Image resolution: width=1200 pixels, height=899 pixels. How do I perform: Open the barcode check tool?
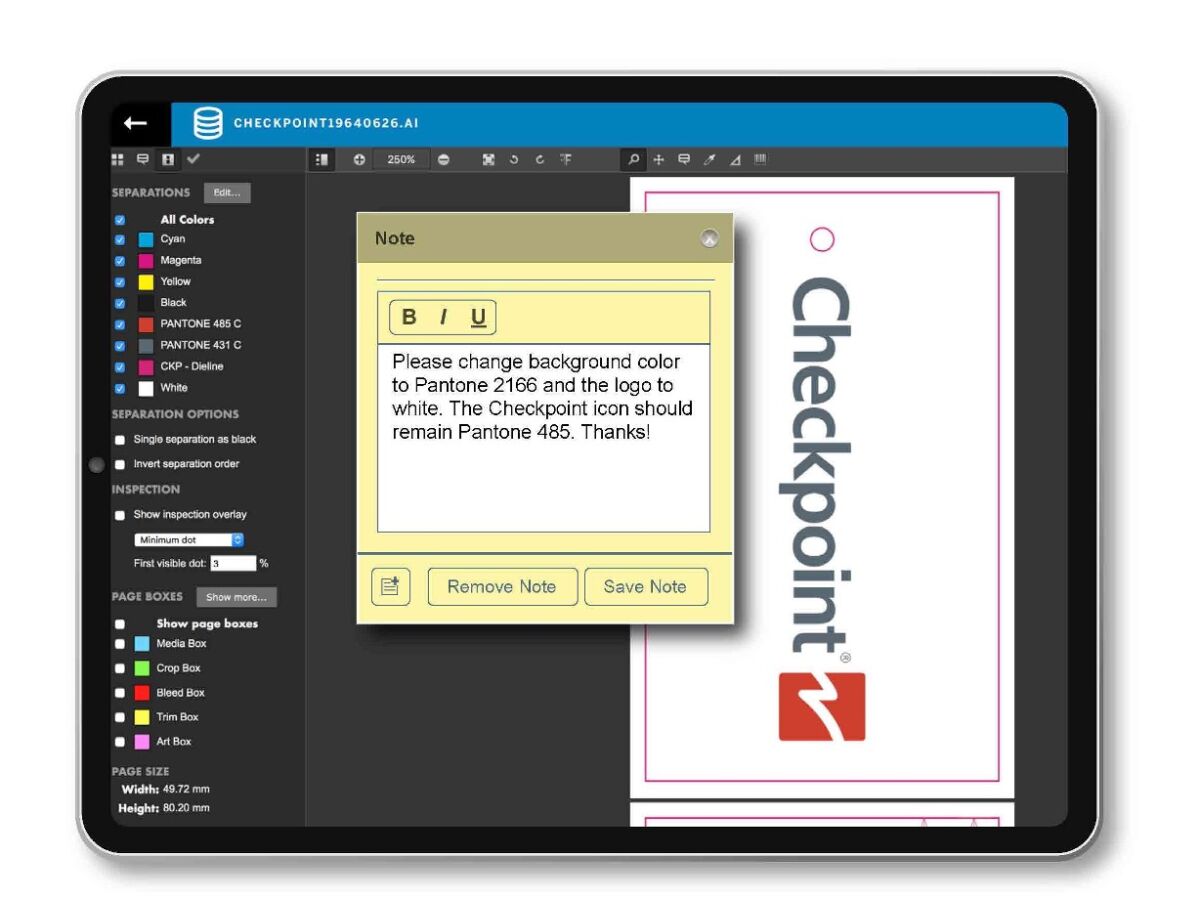coord(760,159)
